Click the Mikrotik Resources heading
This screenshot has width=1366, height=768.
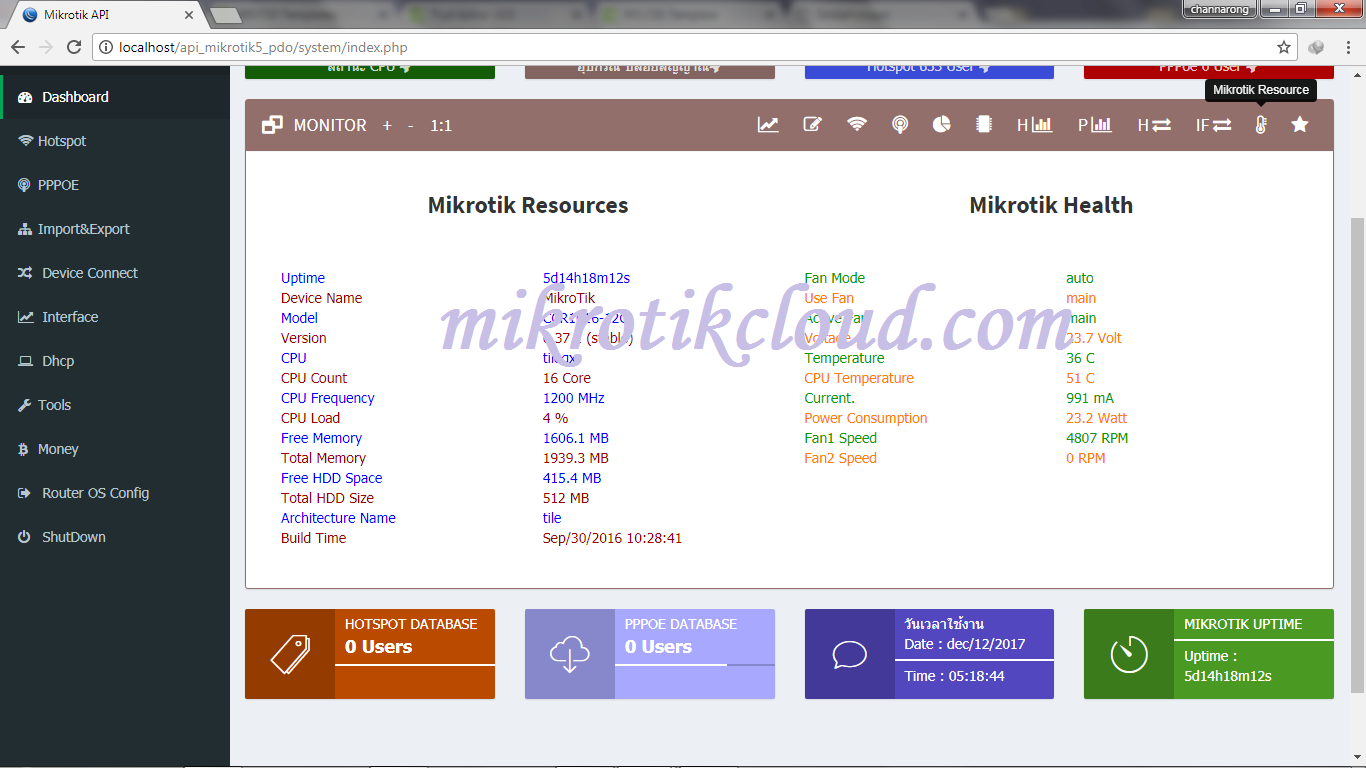pos(528,205)
